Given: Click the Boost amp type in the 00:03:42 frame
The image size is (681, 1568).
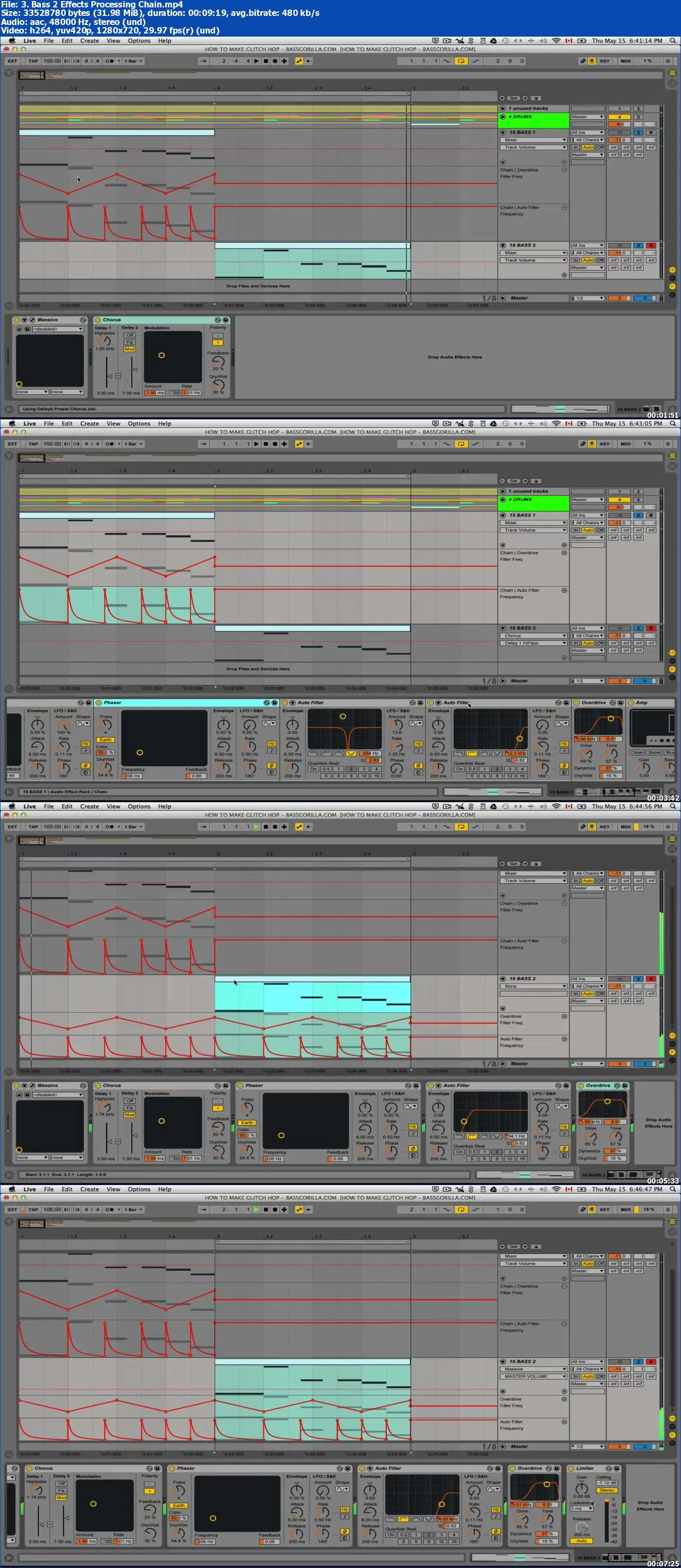Looking at the screenshot, I should 655,752.
